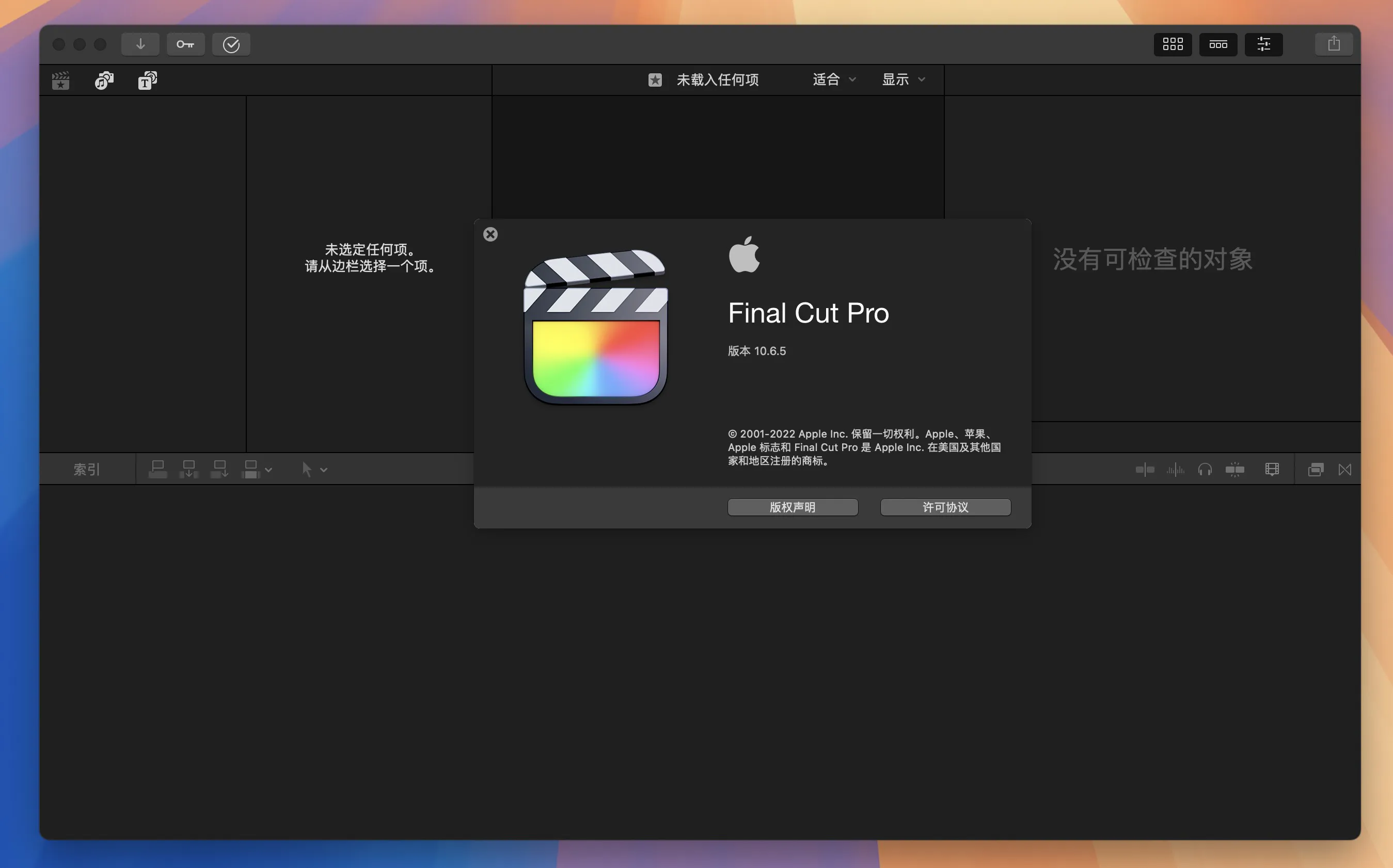This screenshot has width=1393, height=868.
Task: Show the Transitions browser icon
Action: point(1345,470)
